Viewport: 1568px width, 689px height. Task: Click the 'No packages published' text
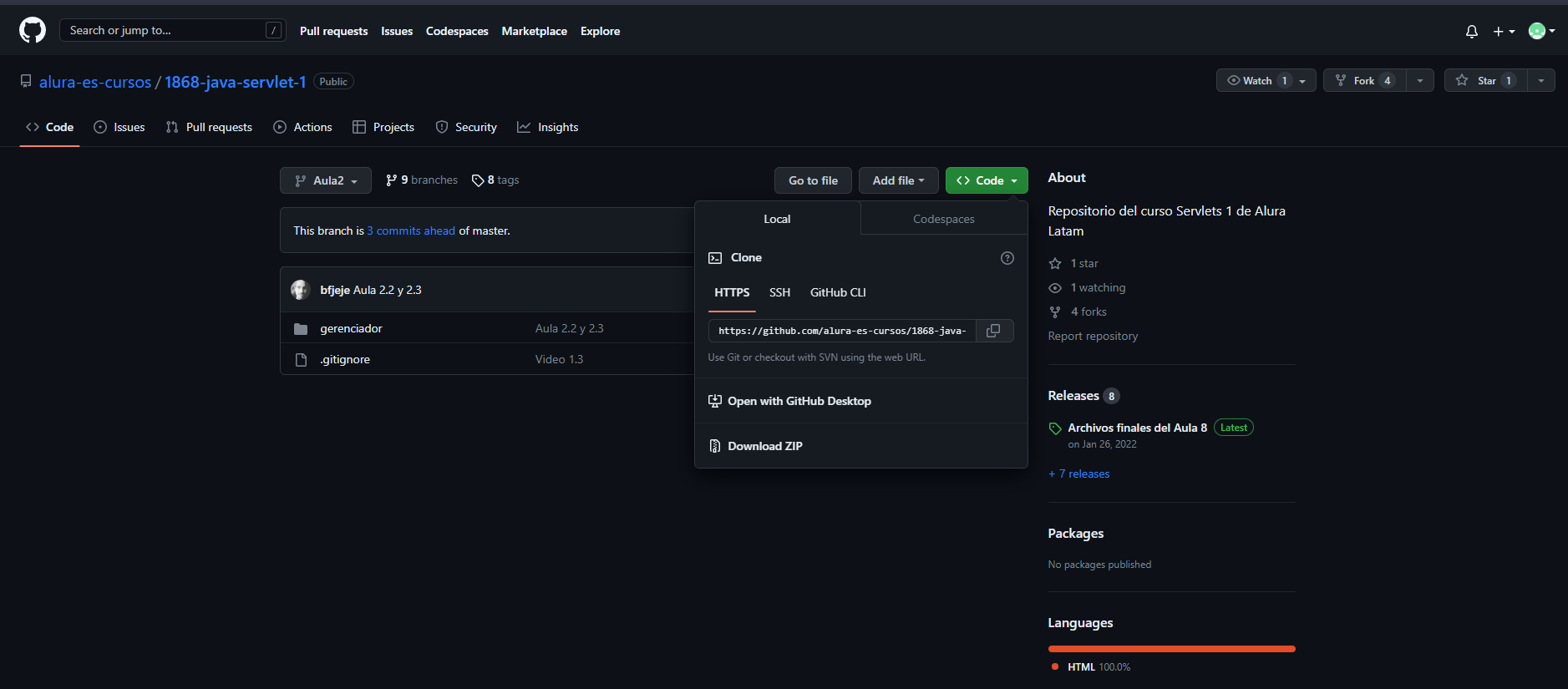pyautogui.click(x=1099, y=565)
